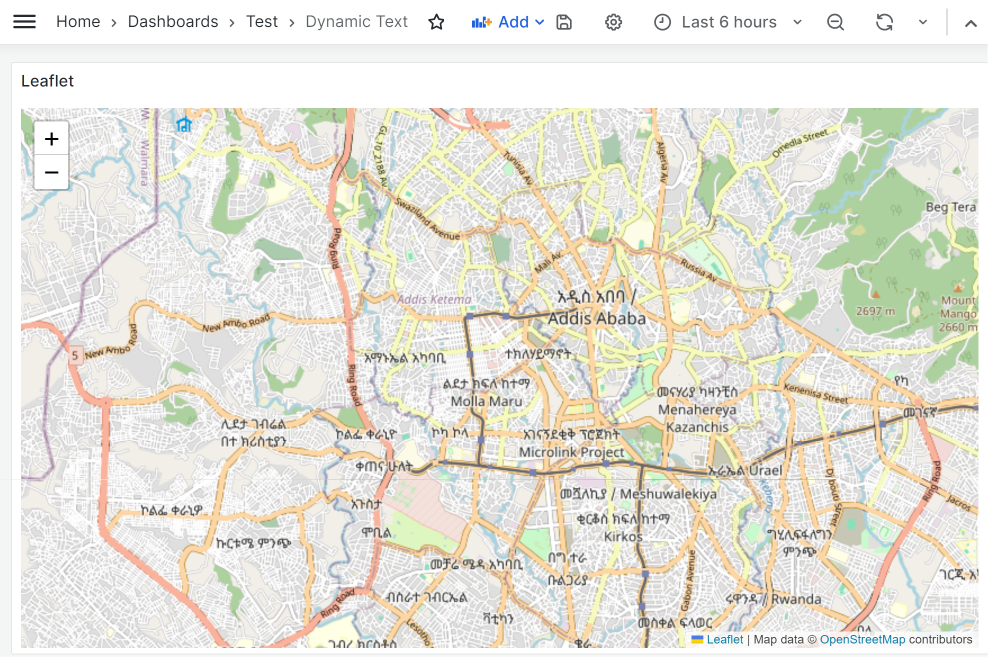Expand the Add dropdown menu
The height and width of the screenshot is (657, 988).
coord(538,21)
